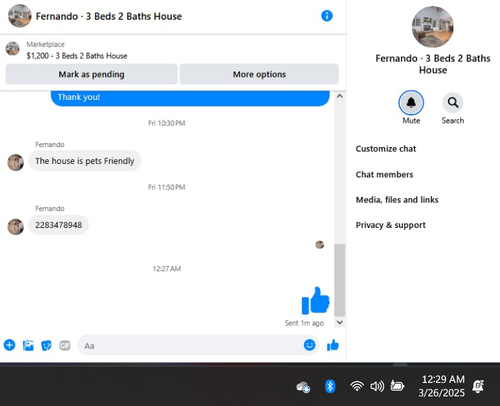Viewport: 500px width, 406px height.
Task: Pick a GIF with the GIF icon
Action: coord(65,345)
